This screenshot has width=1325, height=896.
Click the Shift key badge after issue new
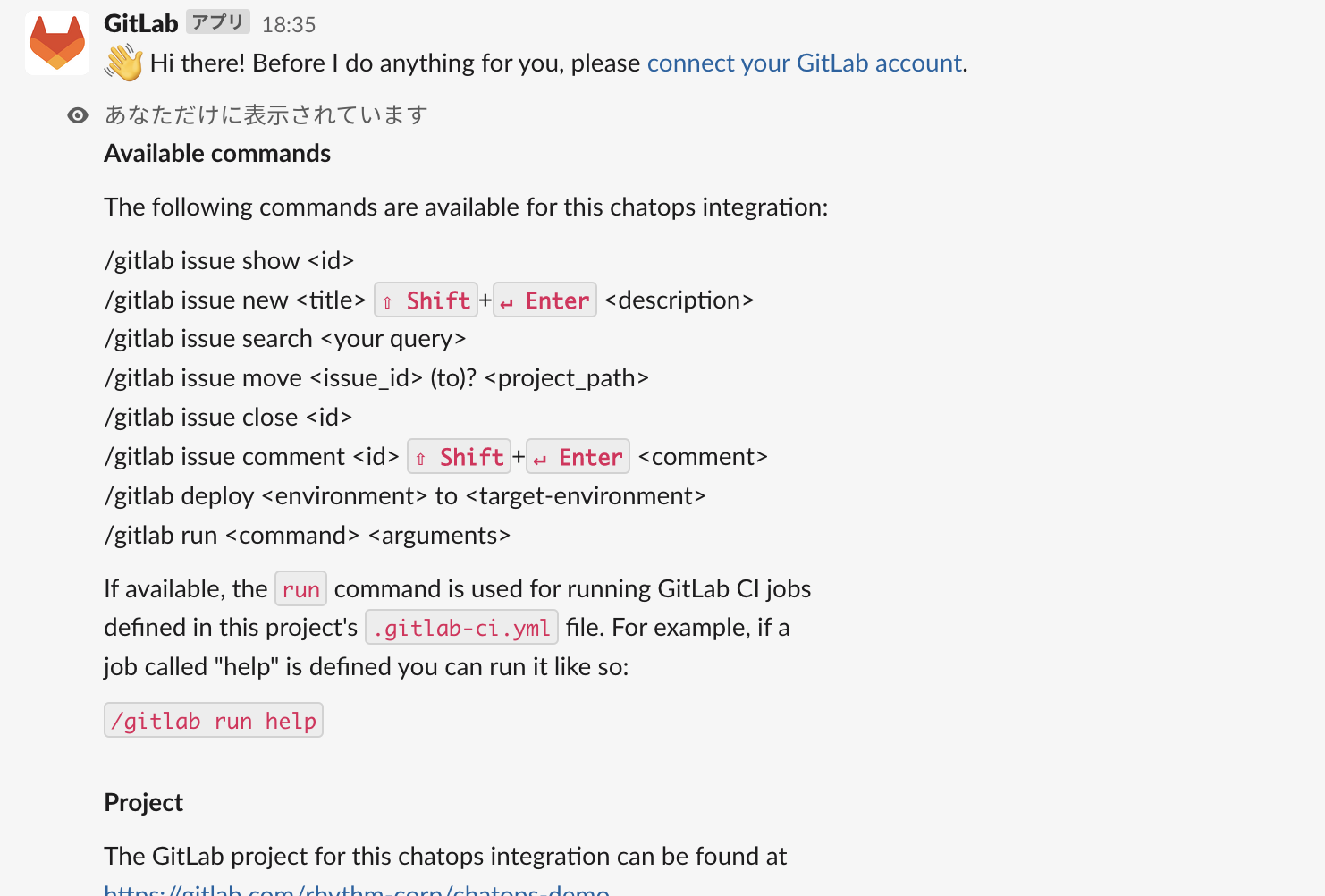[x=426, y=300]
